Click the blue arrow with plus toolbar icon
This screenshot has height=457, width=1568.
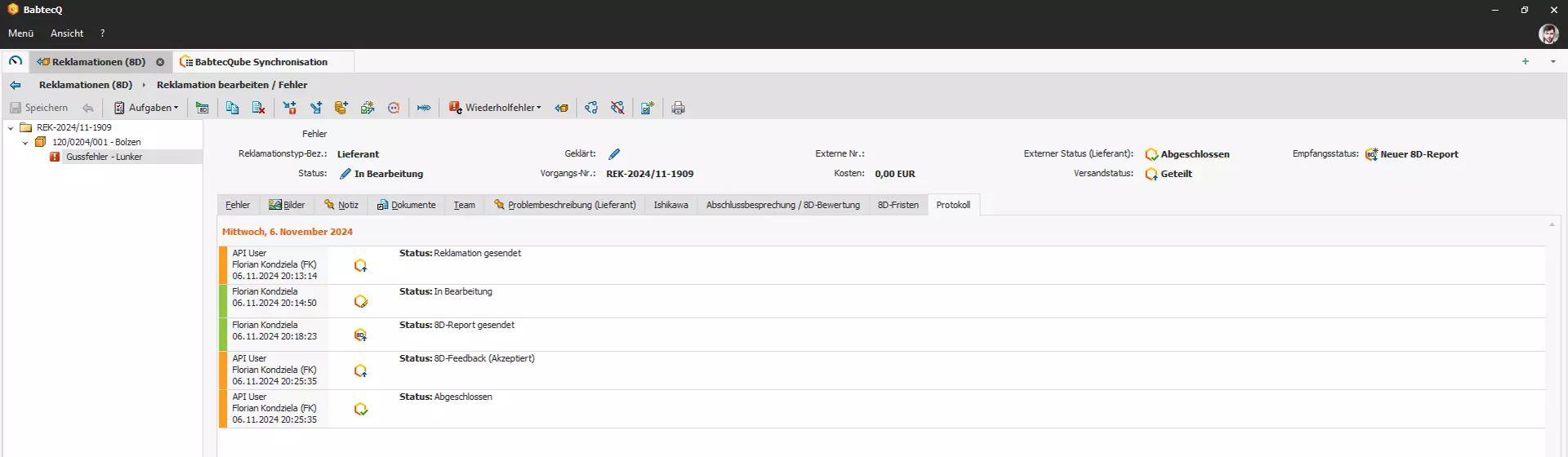tap(315, 108)
